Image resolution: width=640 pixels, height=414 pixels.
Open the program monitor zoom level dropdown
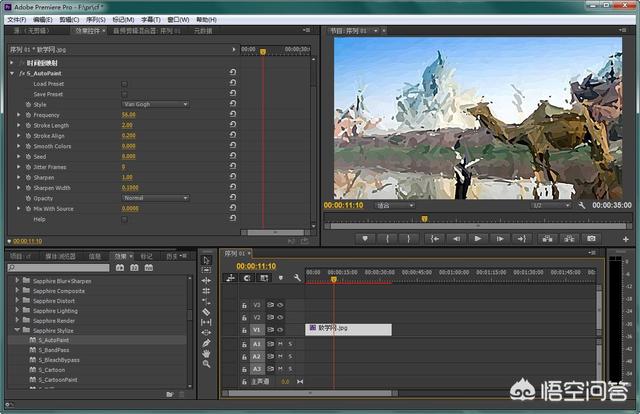click(x=394, y=206)
